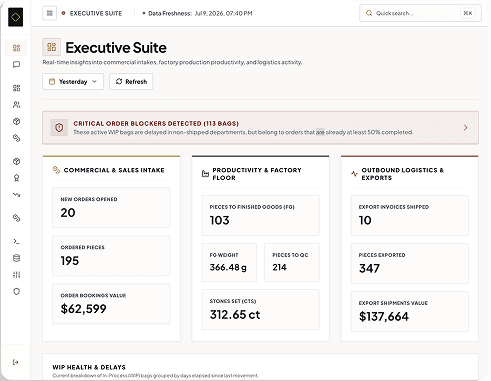Click the activity pulse icon beside Outbound Logistics
The image size is (491, 381).
(354, 174)
